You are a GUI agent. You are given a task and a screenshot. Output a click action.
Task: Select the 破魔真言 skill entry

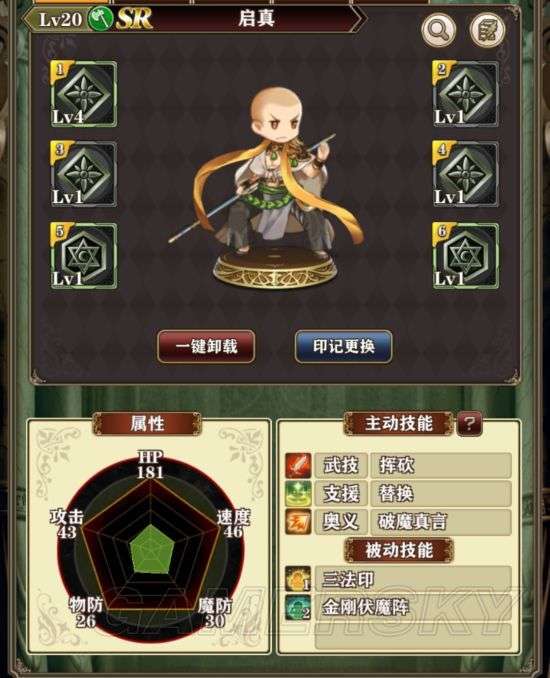[x=441, y=522]
